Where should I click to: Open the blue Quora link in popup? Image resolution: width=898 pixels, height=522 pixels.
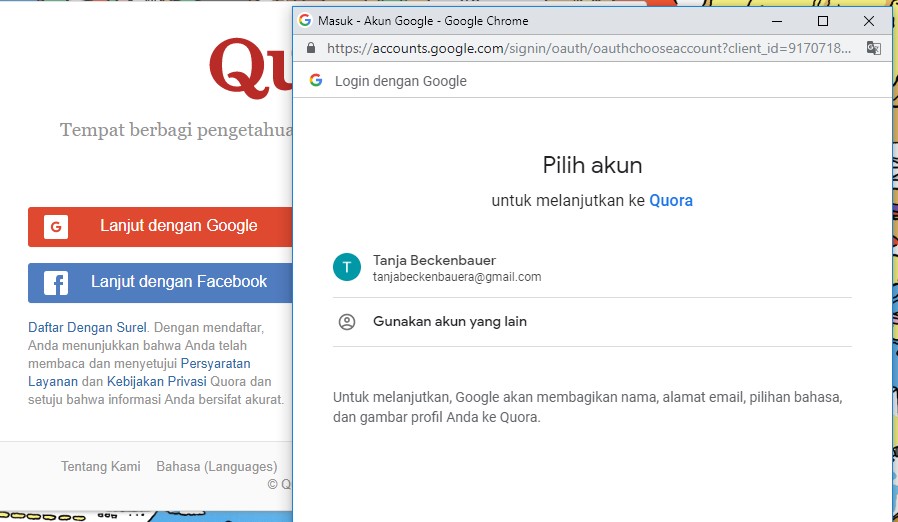click(x=670, y=200)
